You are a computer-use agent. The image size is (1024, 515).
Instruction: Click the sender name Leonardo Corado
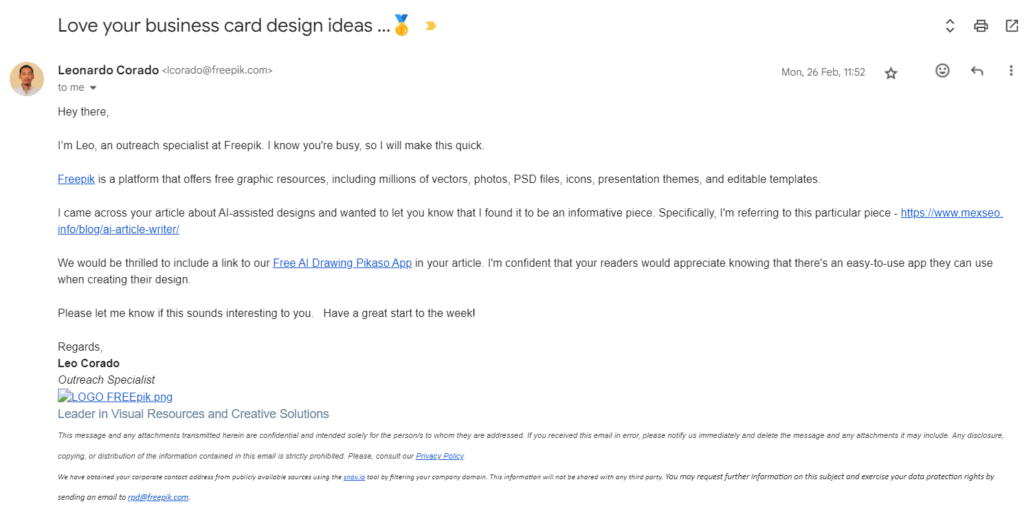tap(107, 71)
